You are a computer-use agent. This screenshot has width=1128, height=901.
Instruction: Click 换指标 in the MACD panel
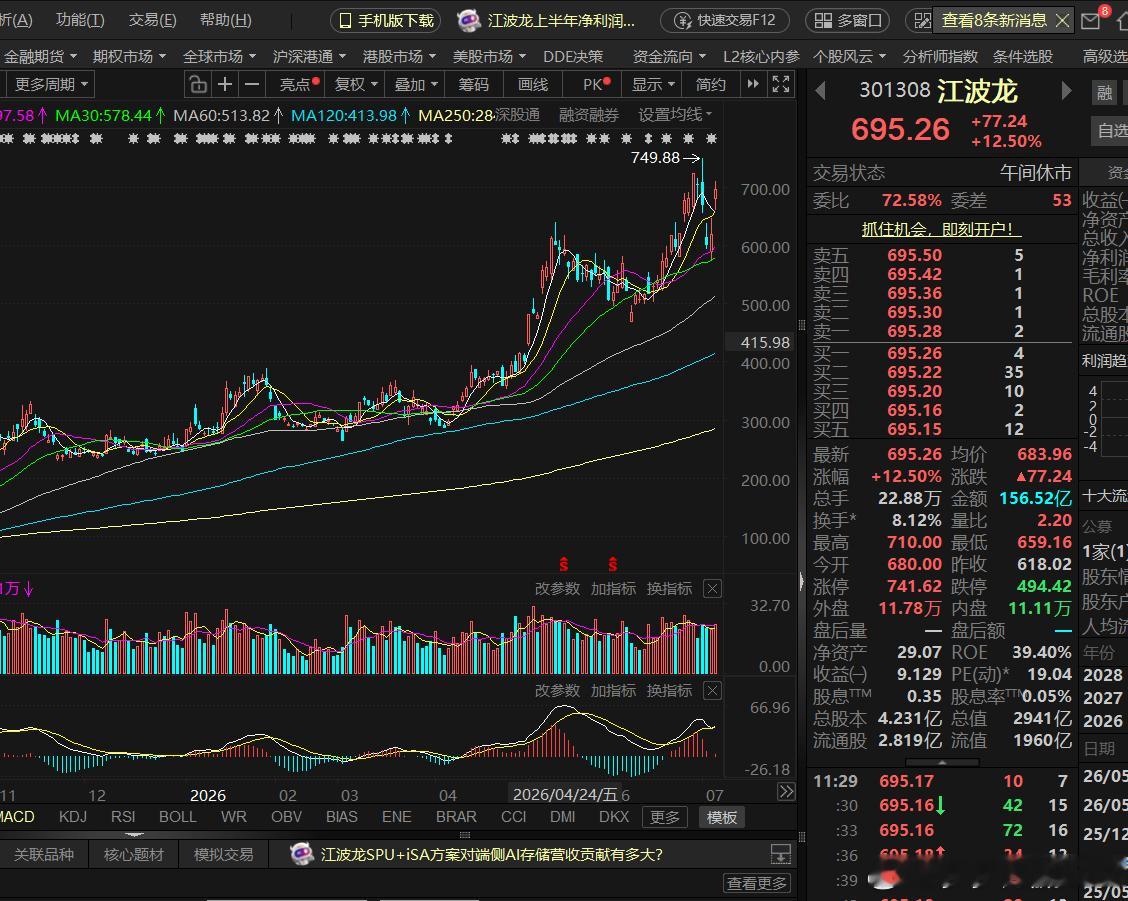(669, 691)
